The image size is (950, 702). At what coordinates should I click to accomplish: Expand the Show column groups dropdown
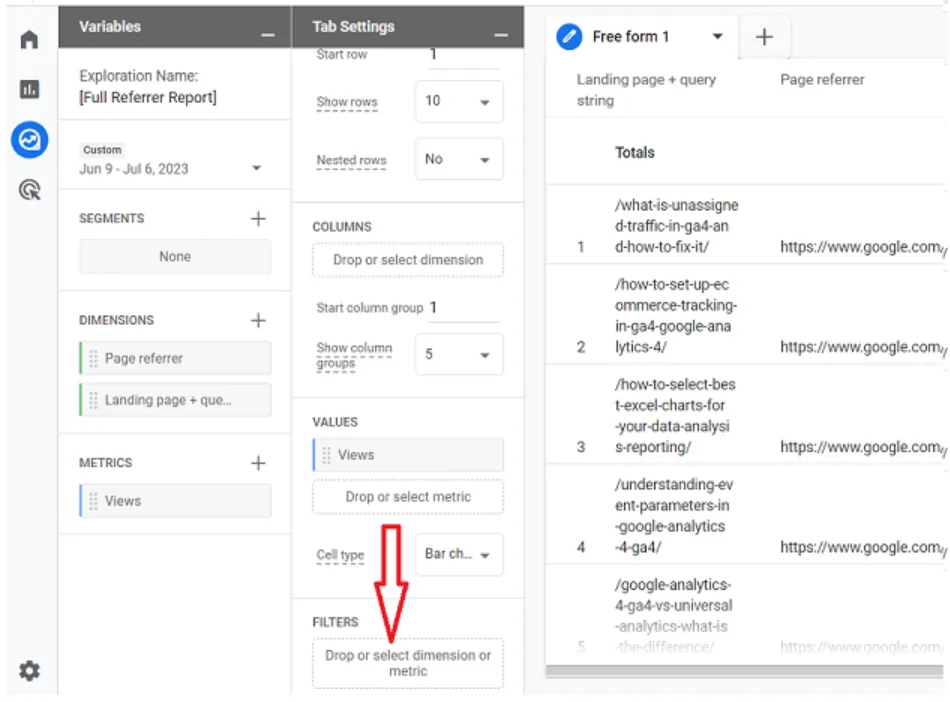(x=459, y=355)
